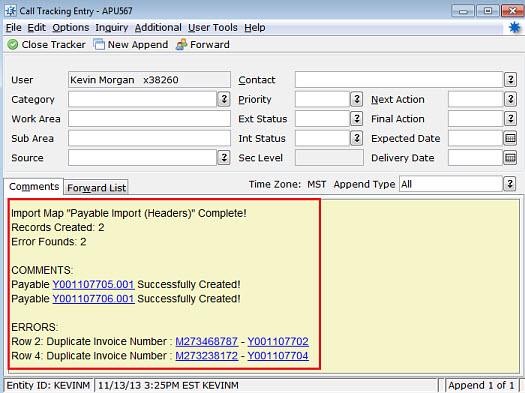Minimize the Call Tracking Entry window
Screen dimensions: 525x393
coord(463,11)
